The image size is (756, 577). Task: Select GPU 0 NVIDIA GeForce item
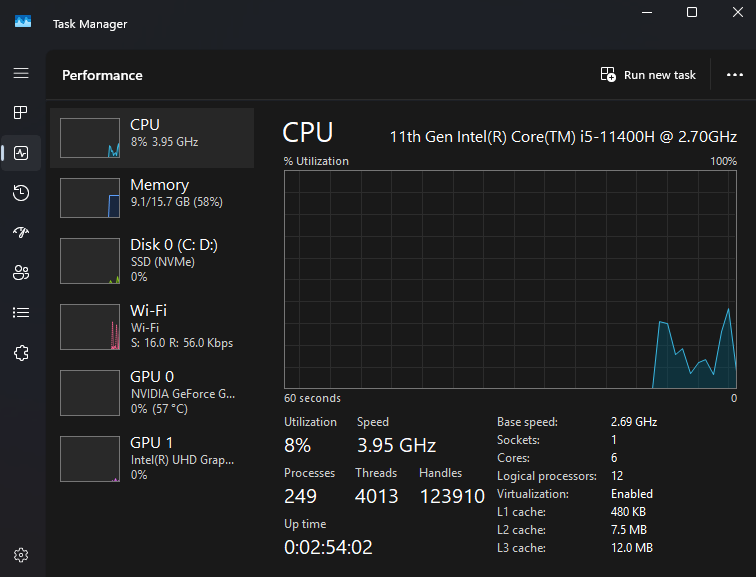click(x=152, y=392)
